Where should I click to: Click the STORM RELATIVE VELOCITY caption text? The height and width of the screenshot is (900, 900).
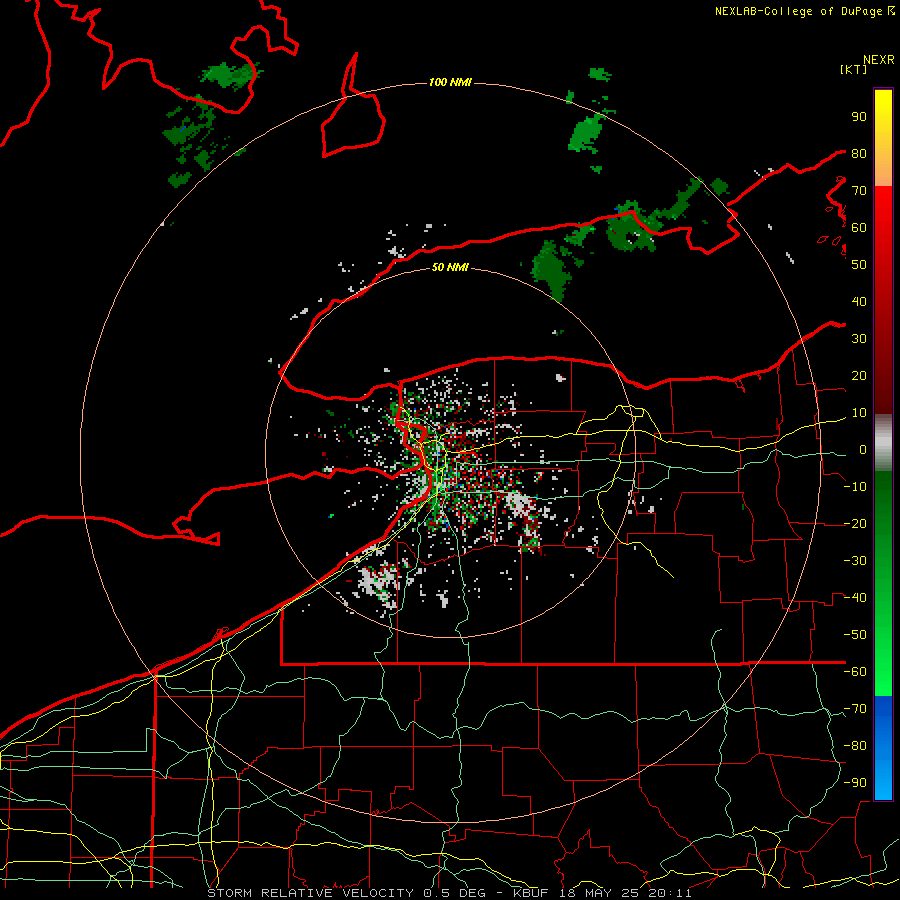coord(311,893)
